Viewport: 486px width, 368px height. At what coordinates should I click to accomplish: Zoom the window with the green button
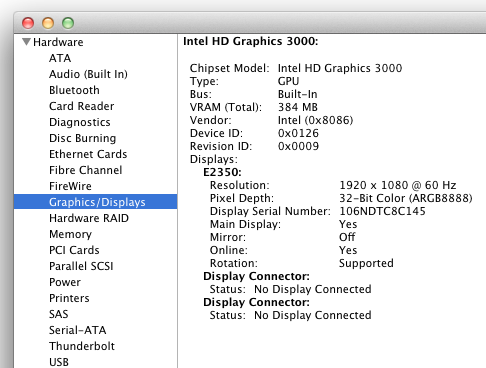pos(68,23)
